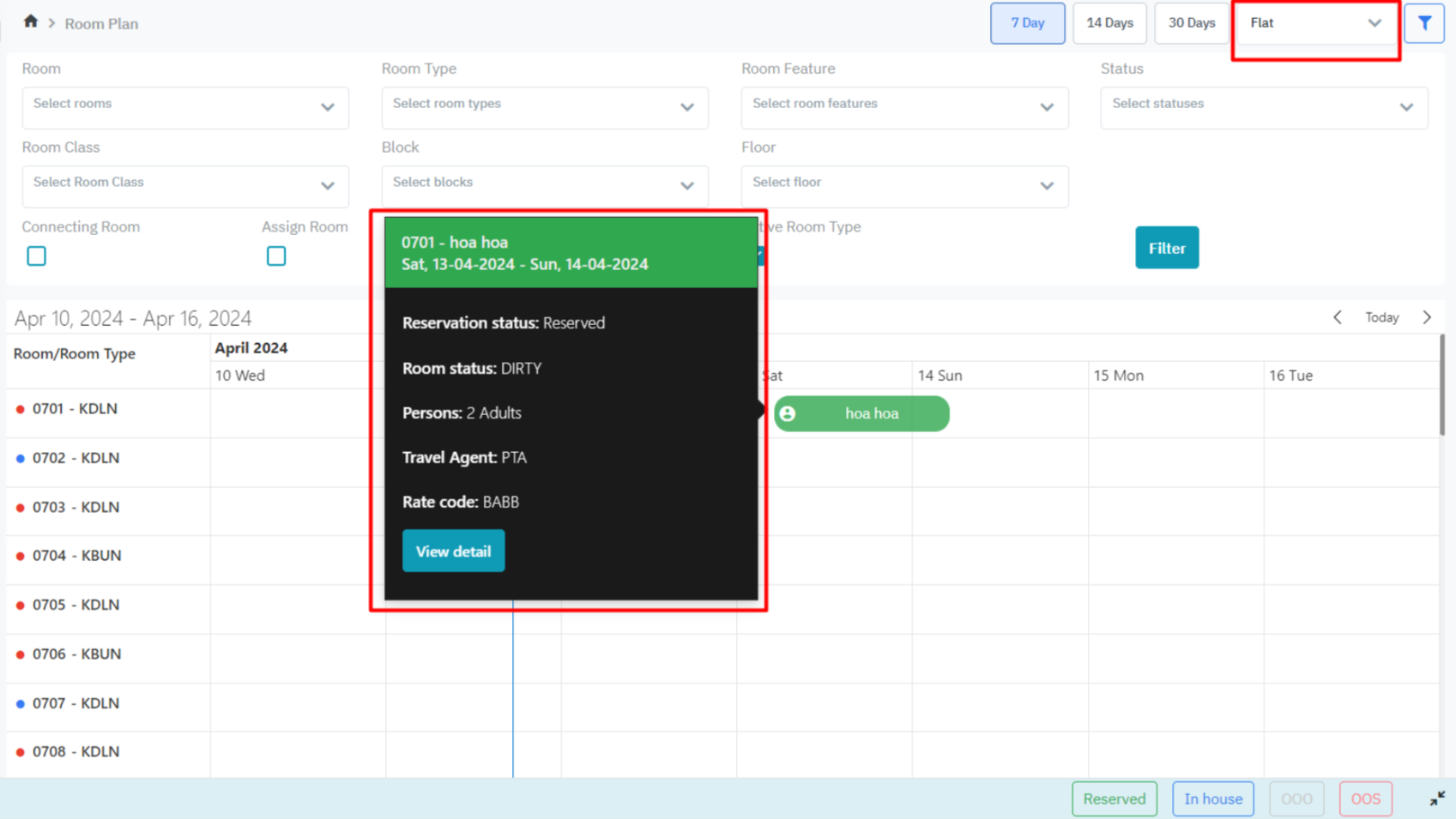Open the Select rooms dropdown

(184, 107)
